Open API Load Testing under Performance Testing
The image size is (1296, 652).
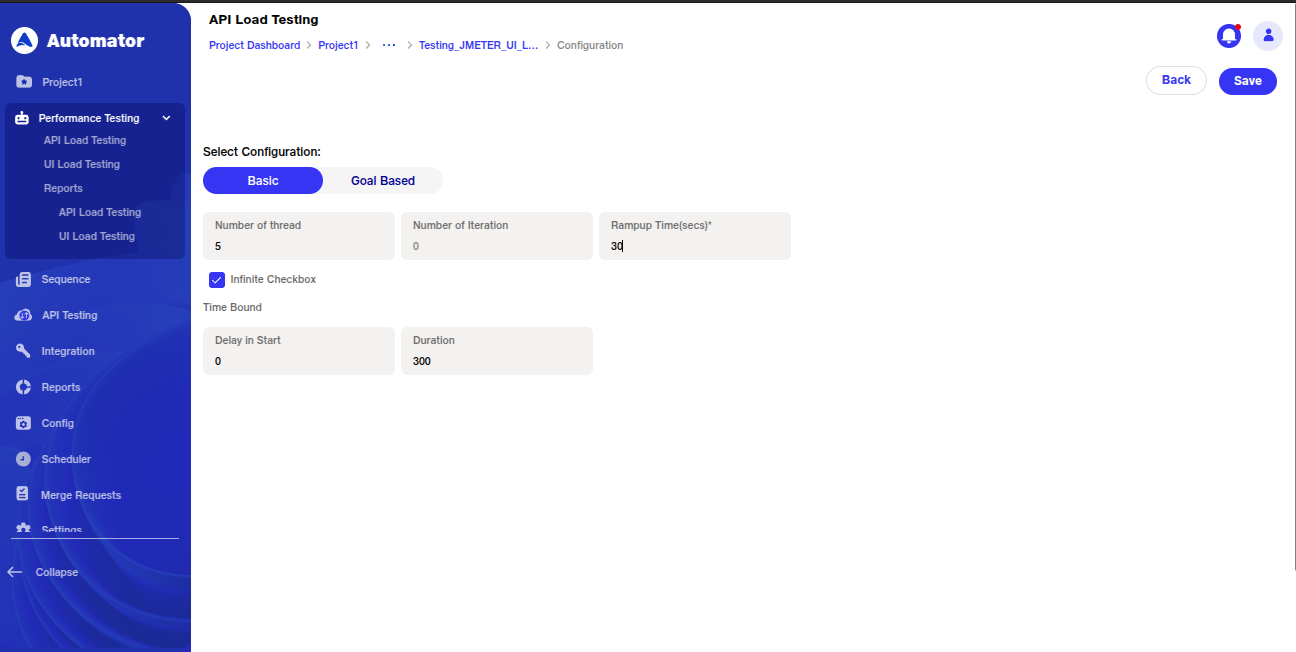(85, 140)
